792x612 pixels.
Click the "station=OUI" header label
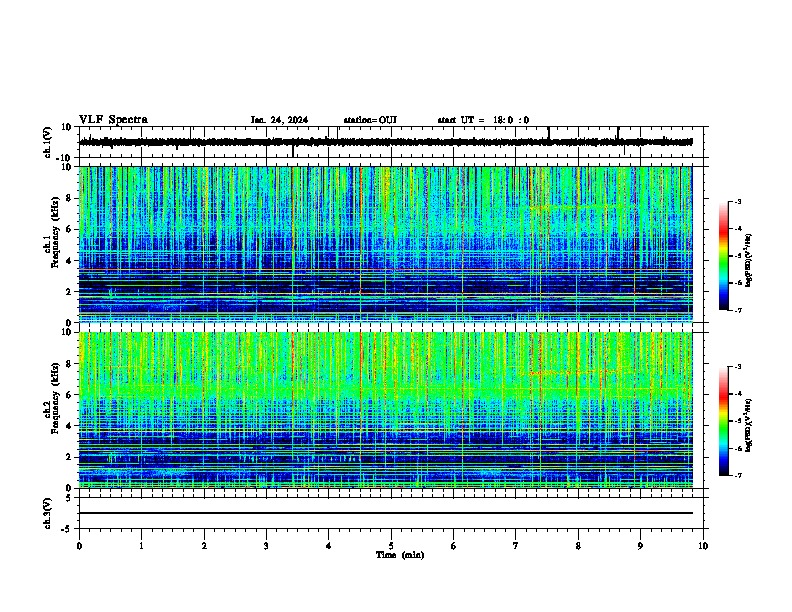[x=370, y=120]
